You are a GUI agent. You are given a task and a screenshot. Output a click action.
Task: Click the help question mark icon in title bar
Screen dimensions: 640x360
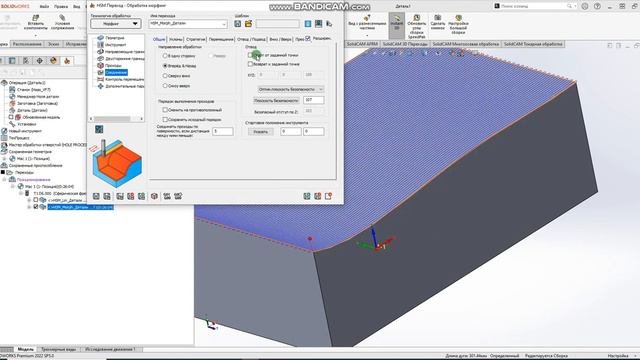pos(597,6)
